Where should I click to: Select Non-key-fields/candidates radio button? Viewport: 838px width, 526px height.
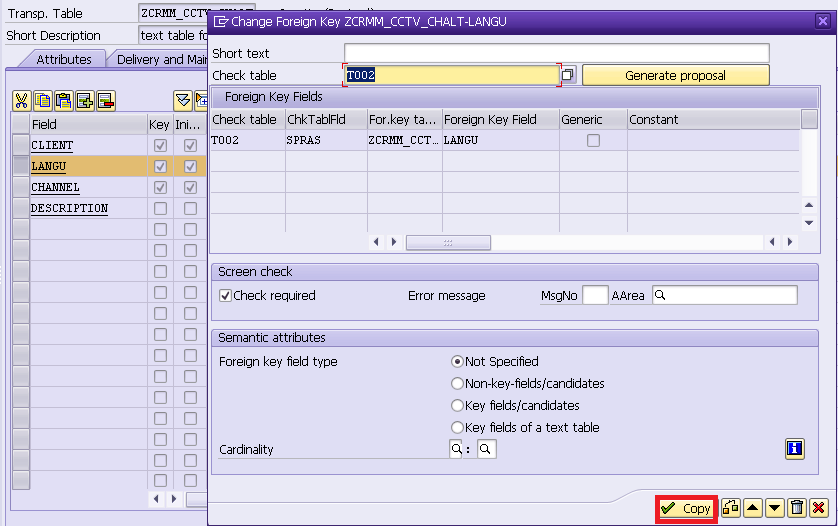point(457,384)
